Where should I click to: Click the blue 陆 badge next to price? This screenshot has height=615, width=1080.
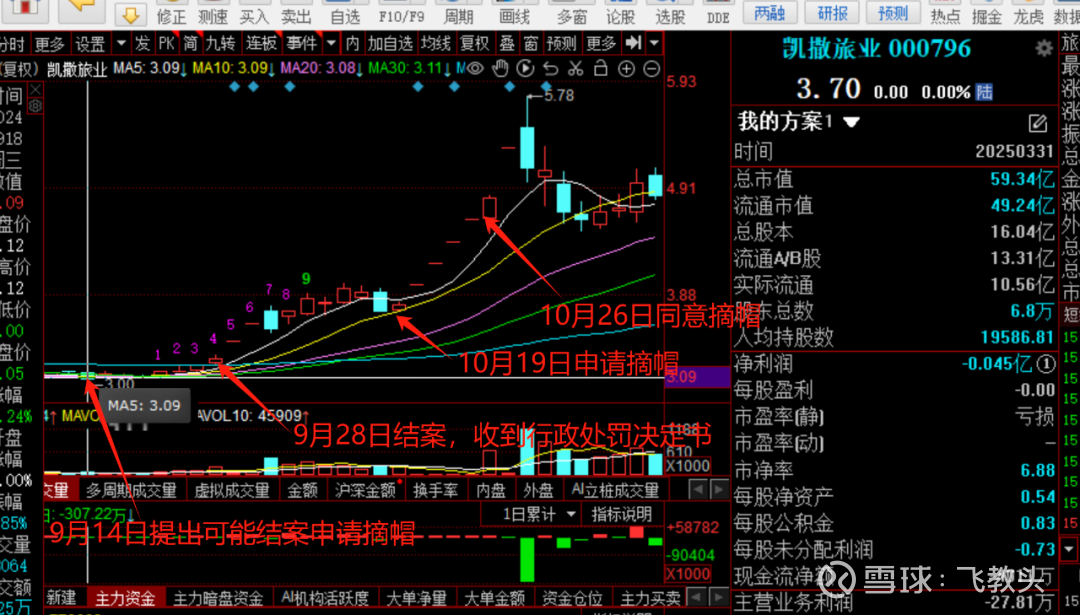(984, 92)
